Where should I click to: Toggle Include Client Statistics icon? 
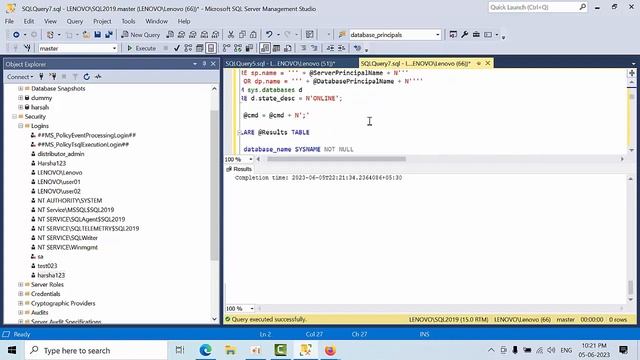click(249, 48)
